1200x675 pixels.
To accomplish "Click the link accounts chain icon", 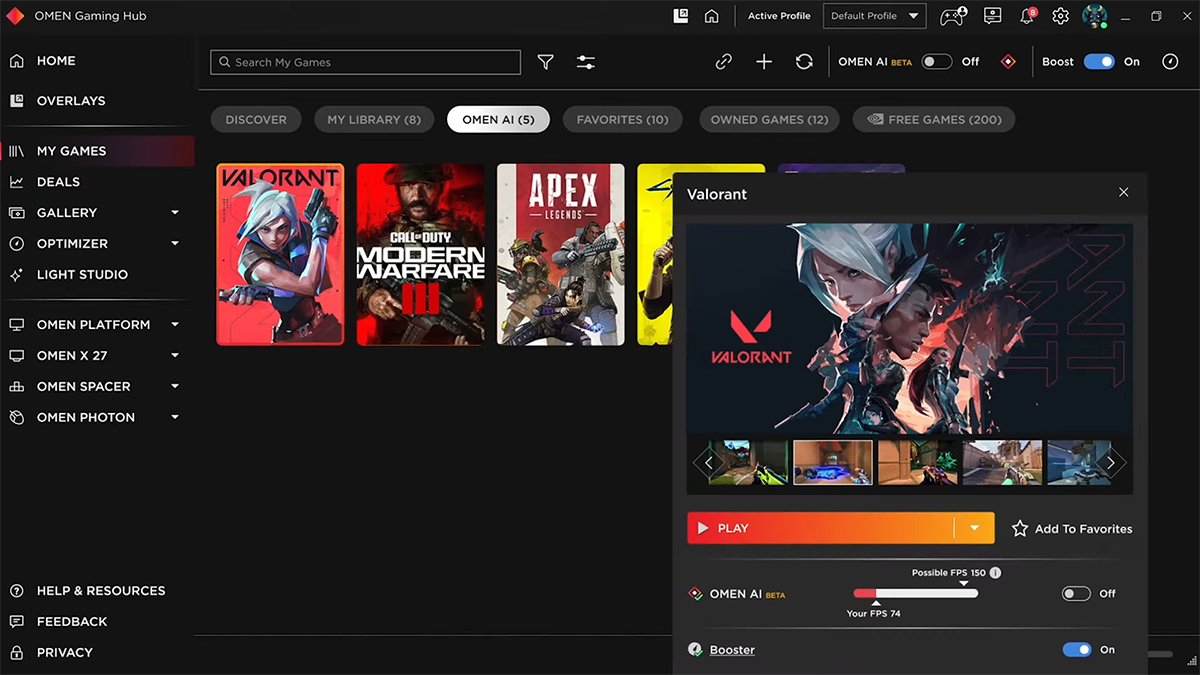I will pos(724,62).
